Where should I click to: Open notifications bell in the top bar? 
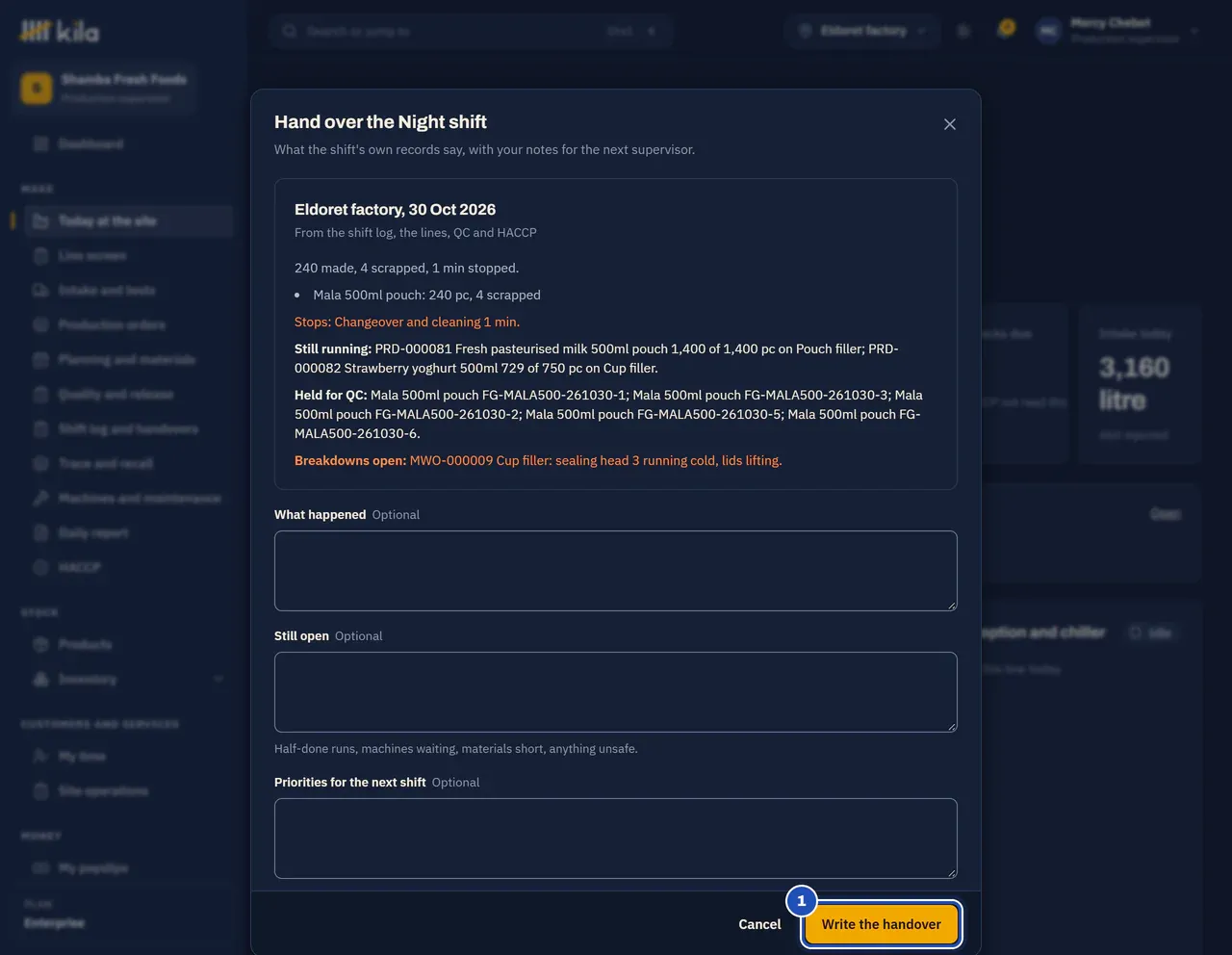1007,29
